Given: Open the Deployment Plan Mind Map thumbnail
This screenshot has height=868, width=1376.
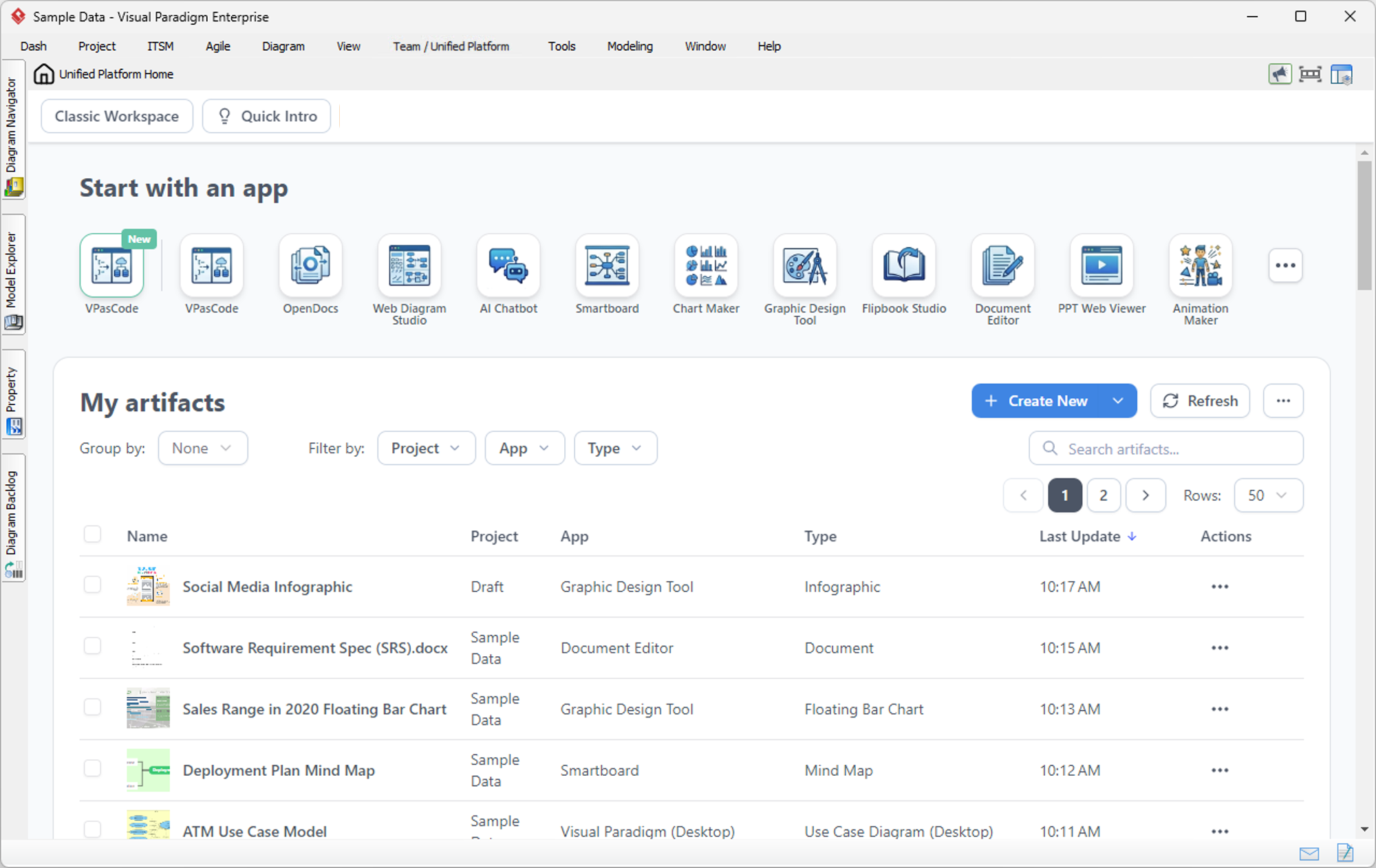Looking at the screenshot, I should [148, 770].
